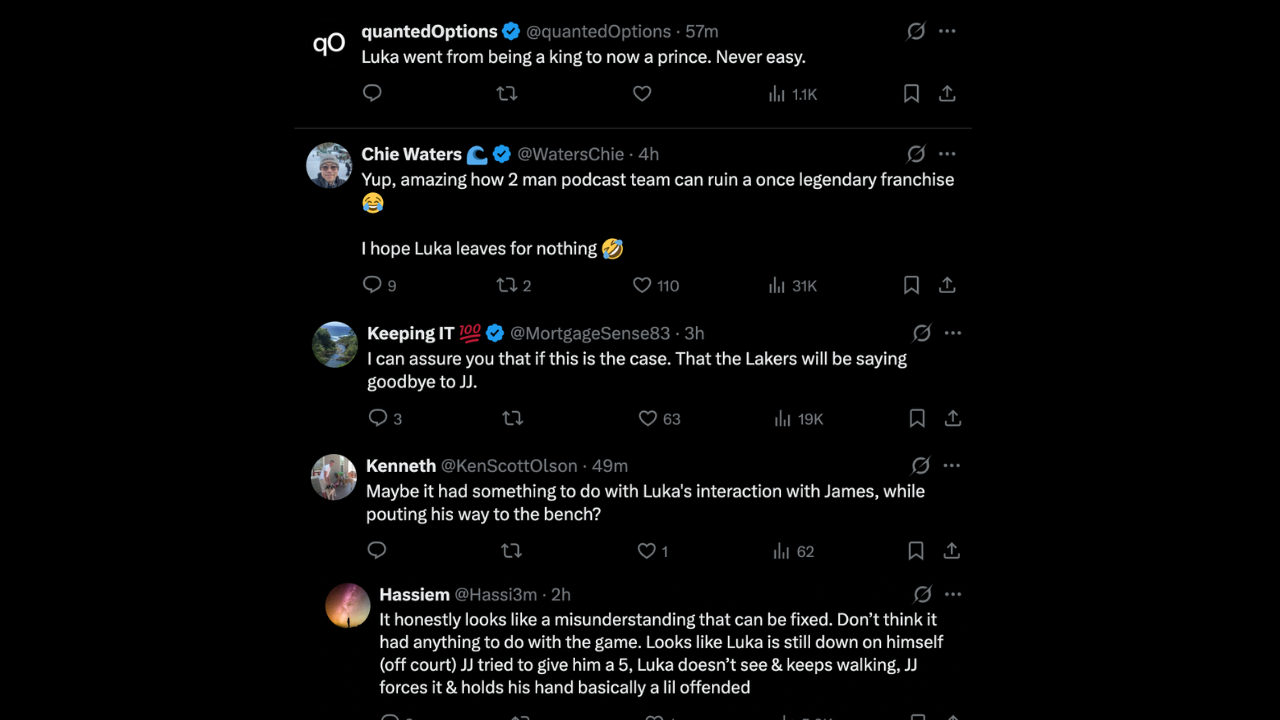The height and width of the screenshot is (720, 1280).
Task: Bookmark Keeping IT's reply about JJ
Action: pyautogui.click(x=917, y=418)
